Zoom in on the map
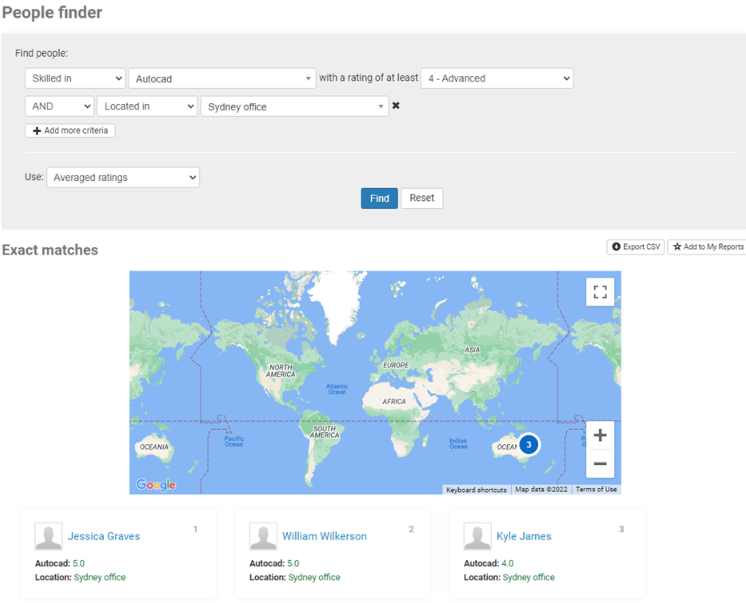 tap(600, 435)
